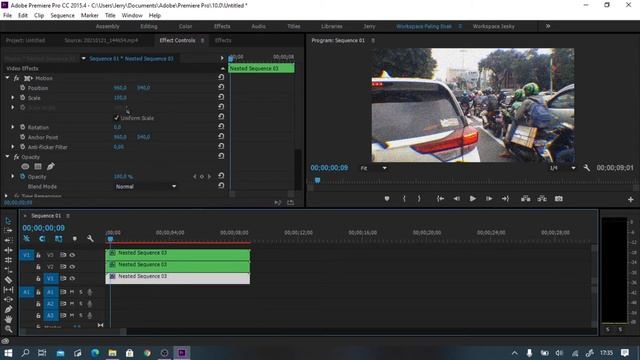Open playback resolution 1/4 dropdown

tap(562, 168)
